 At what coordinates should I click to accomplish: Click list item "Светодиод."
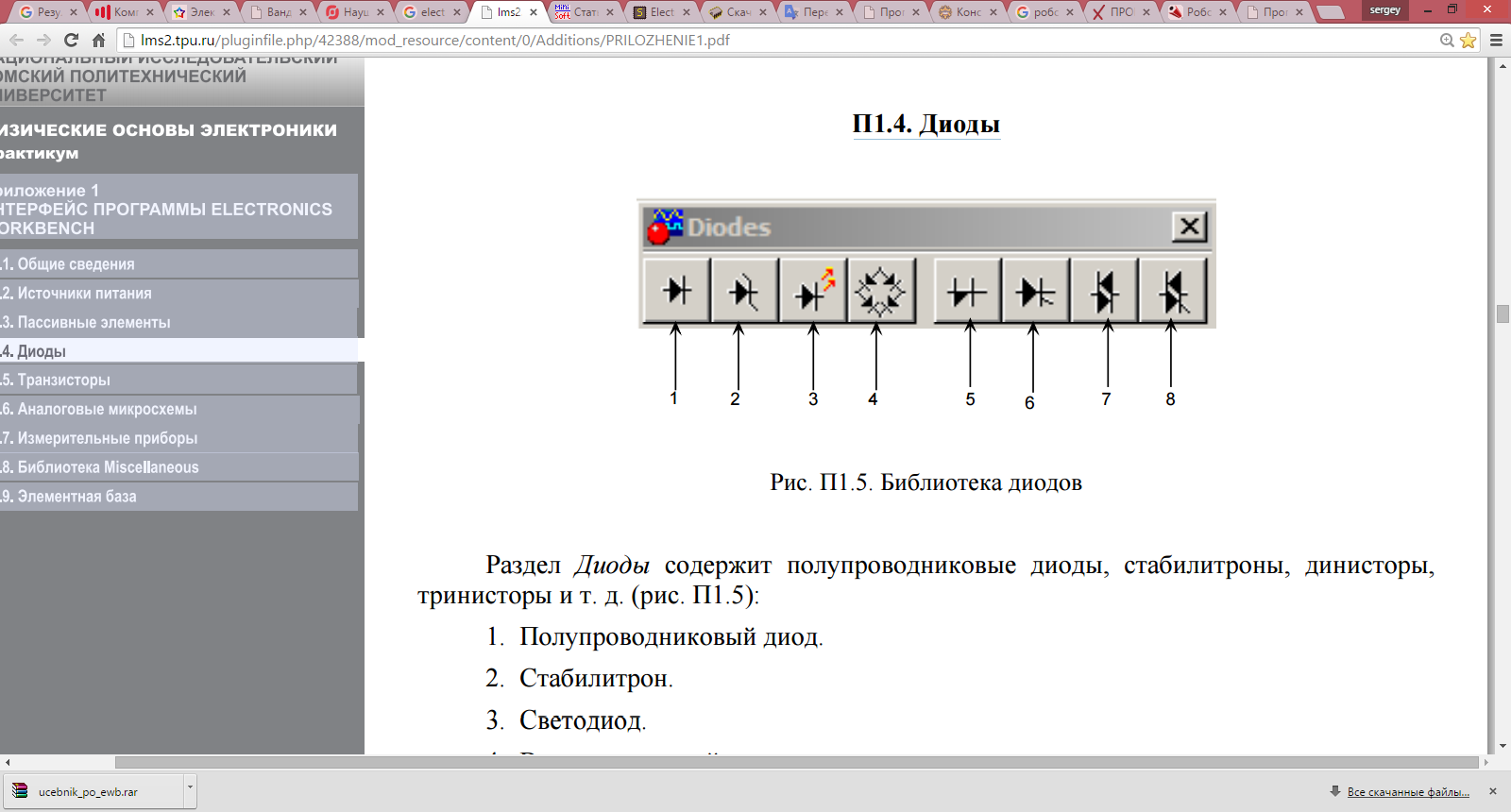click(583, 720)
